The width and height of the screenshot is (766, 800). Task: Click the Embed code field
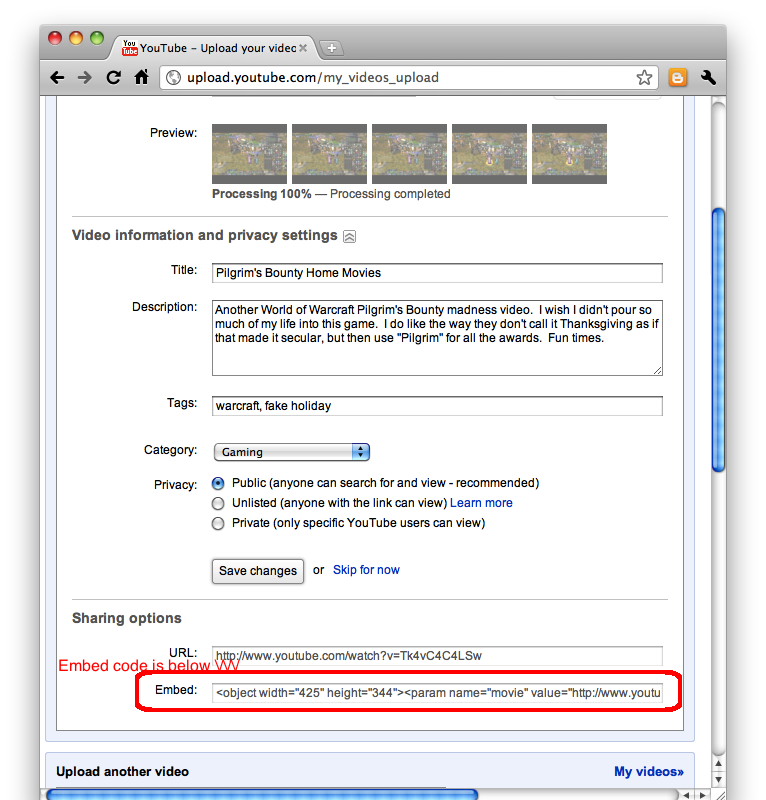tap(437, 693)
